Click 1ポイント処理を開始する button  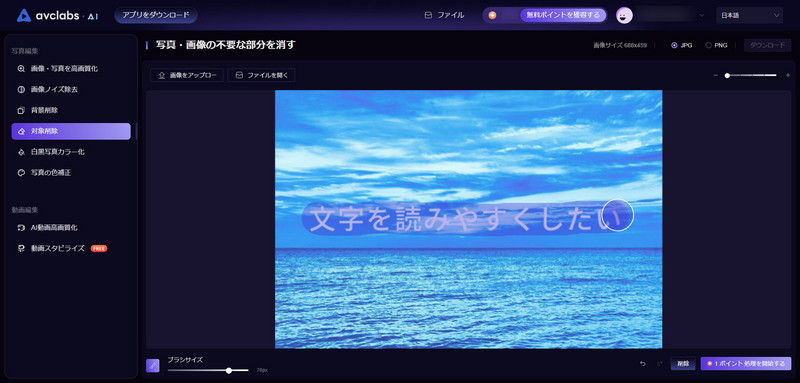click(x=746, y=364)
